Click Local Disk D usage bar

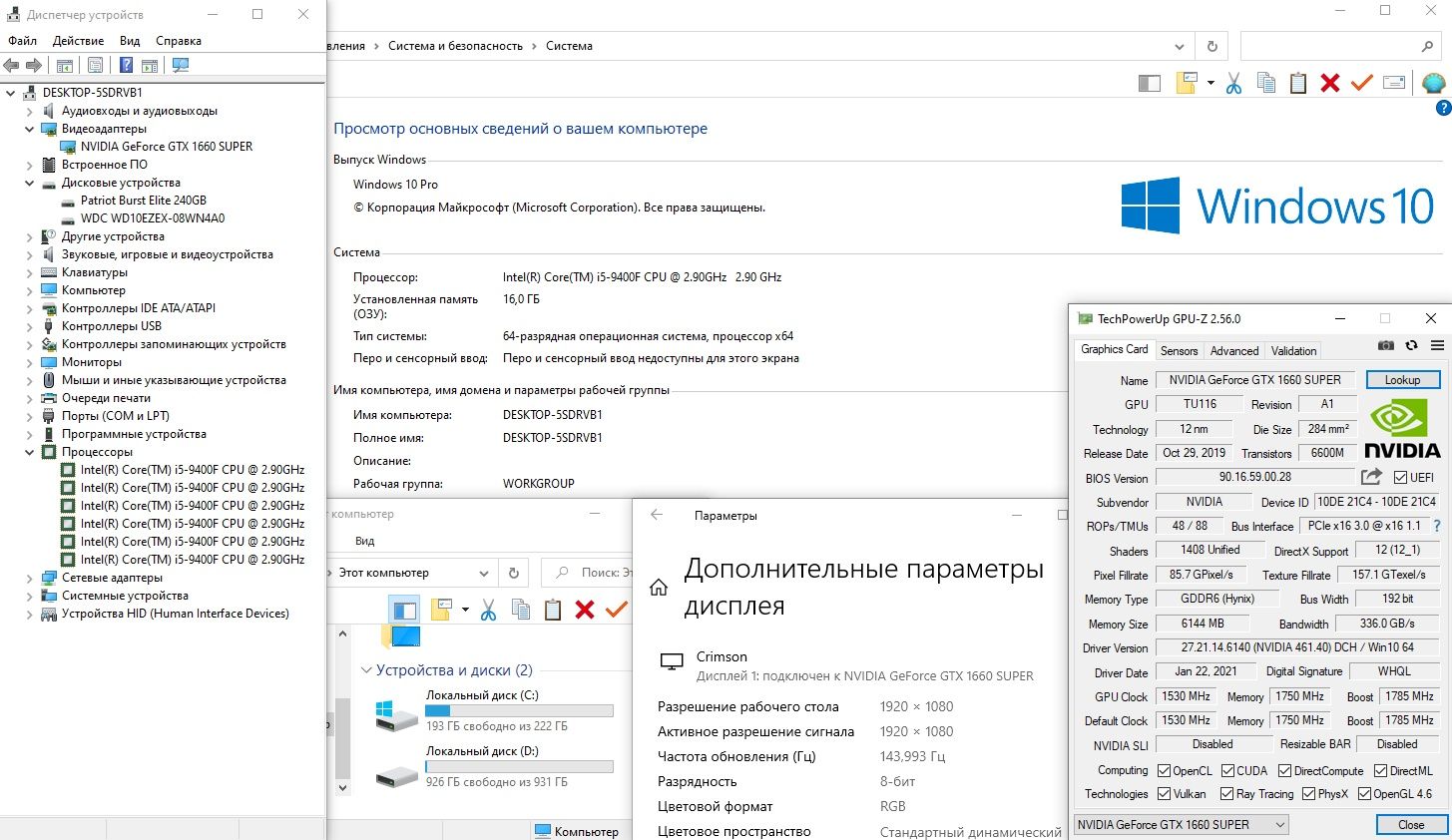coord(519,767)
